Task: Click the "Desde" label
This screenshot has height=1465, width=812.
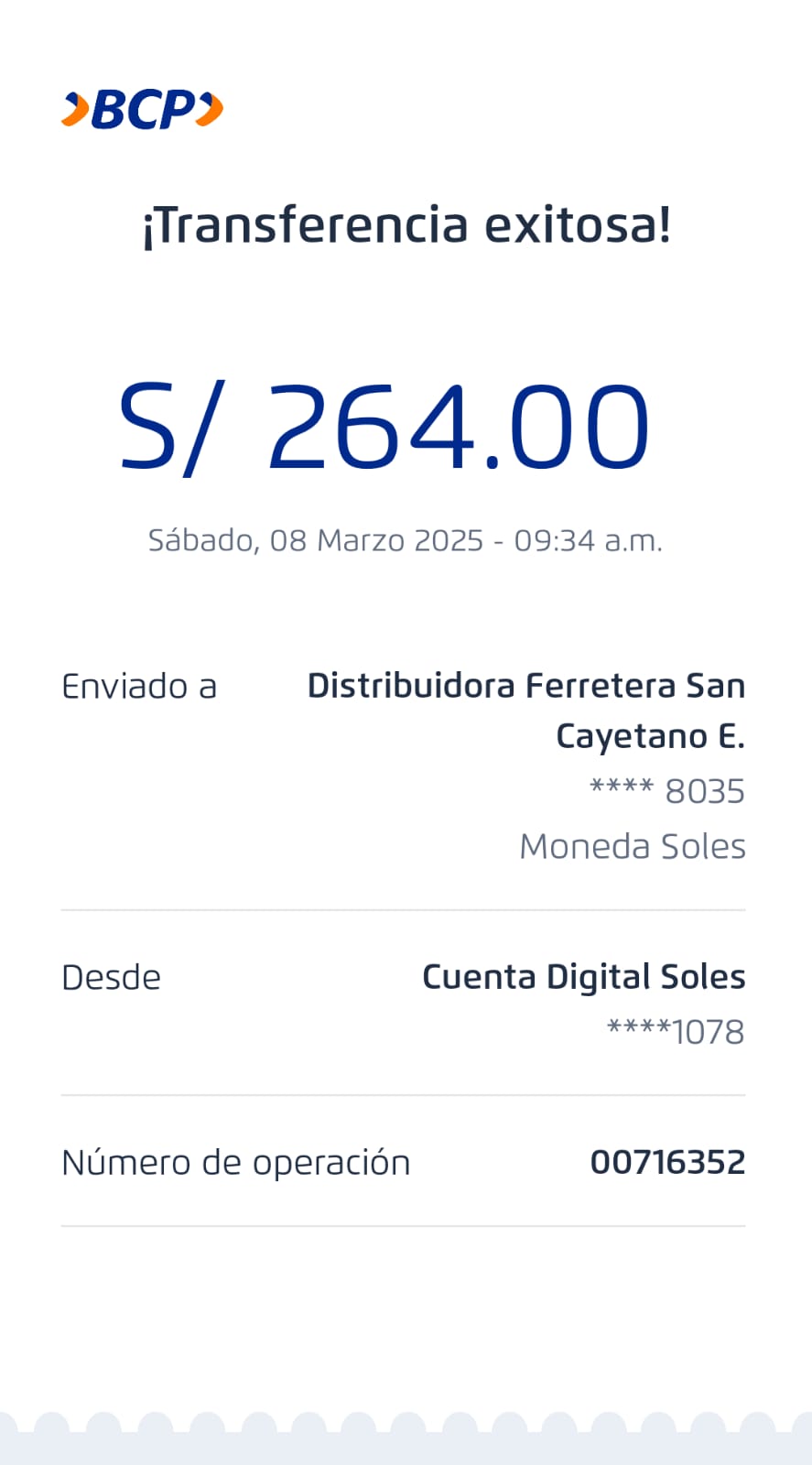Action: pyautogui.click(x=111, y=978)
